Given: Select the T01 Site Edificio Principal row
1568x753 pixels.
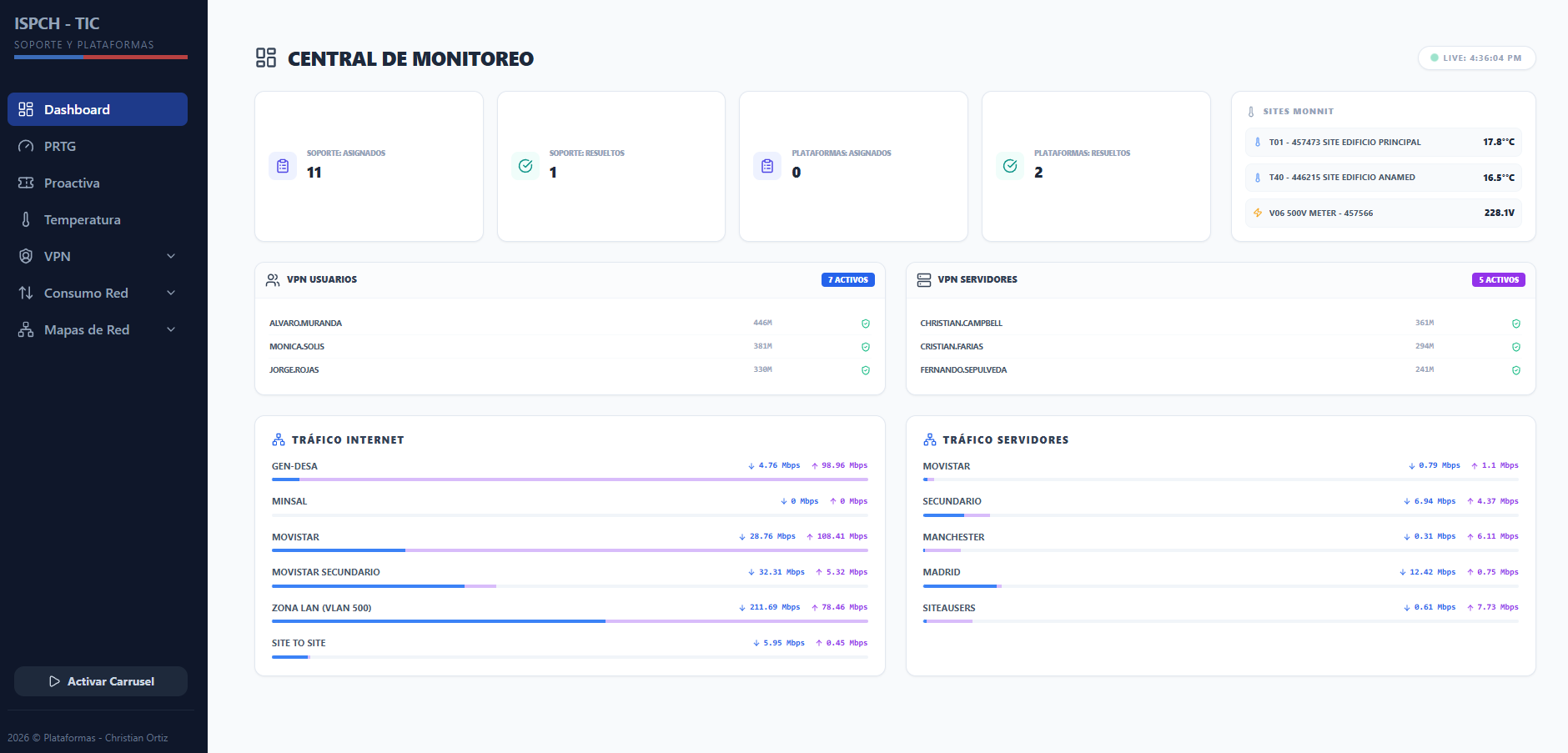Looking at the screenshot, I should tap(1384, 142).
